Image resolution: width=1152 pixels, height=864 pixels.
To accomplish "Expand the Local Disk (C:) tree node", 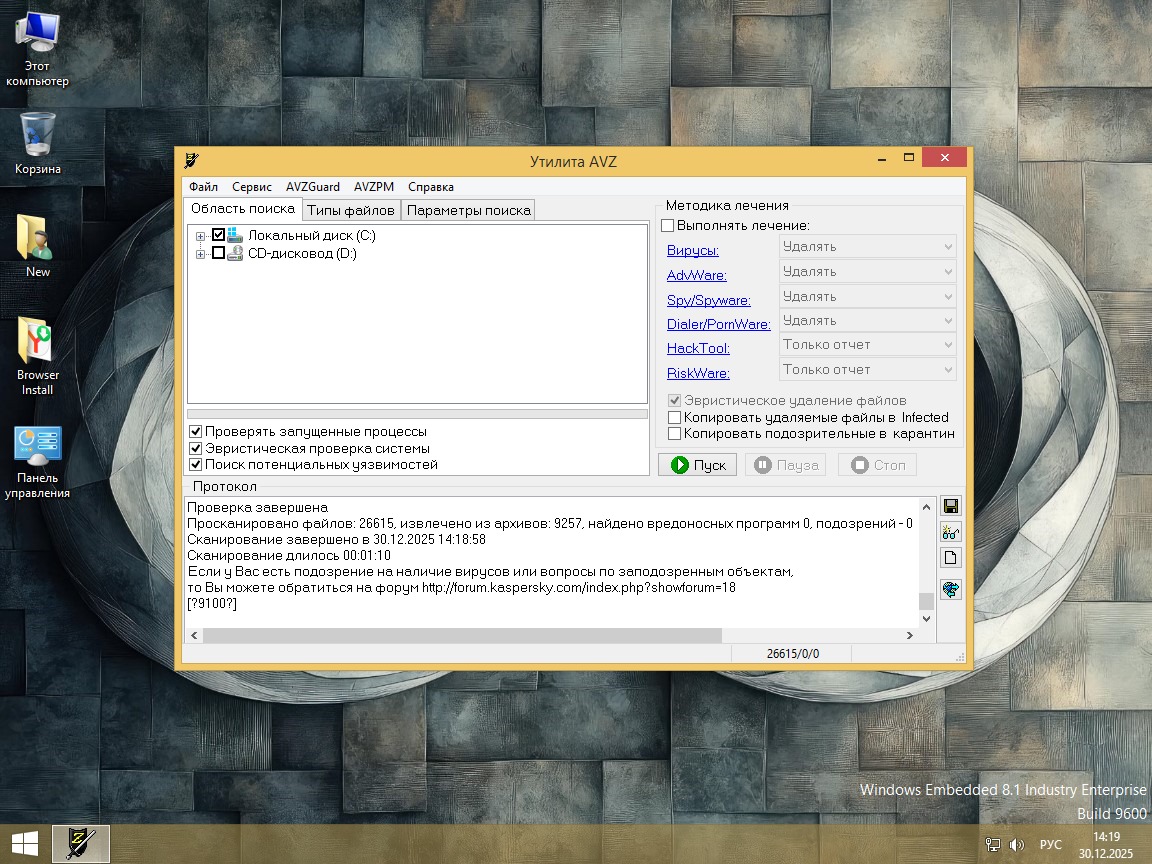I will coord(201,236).
